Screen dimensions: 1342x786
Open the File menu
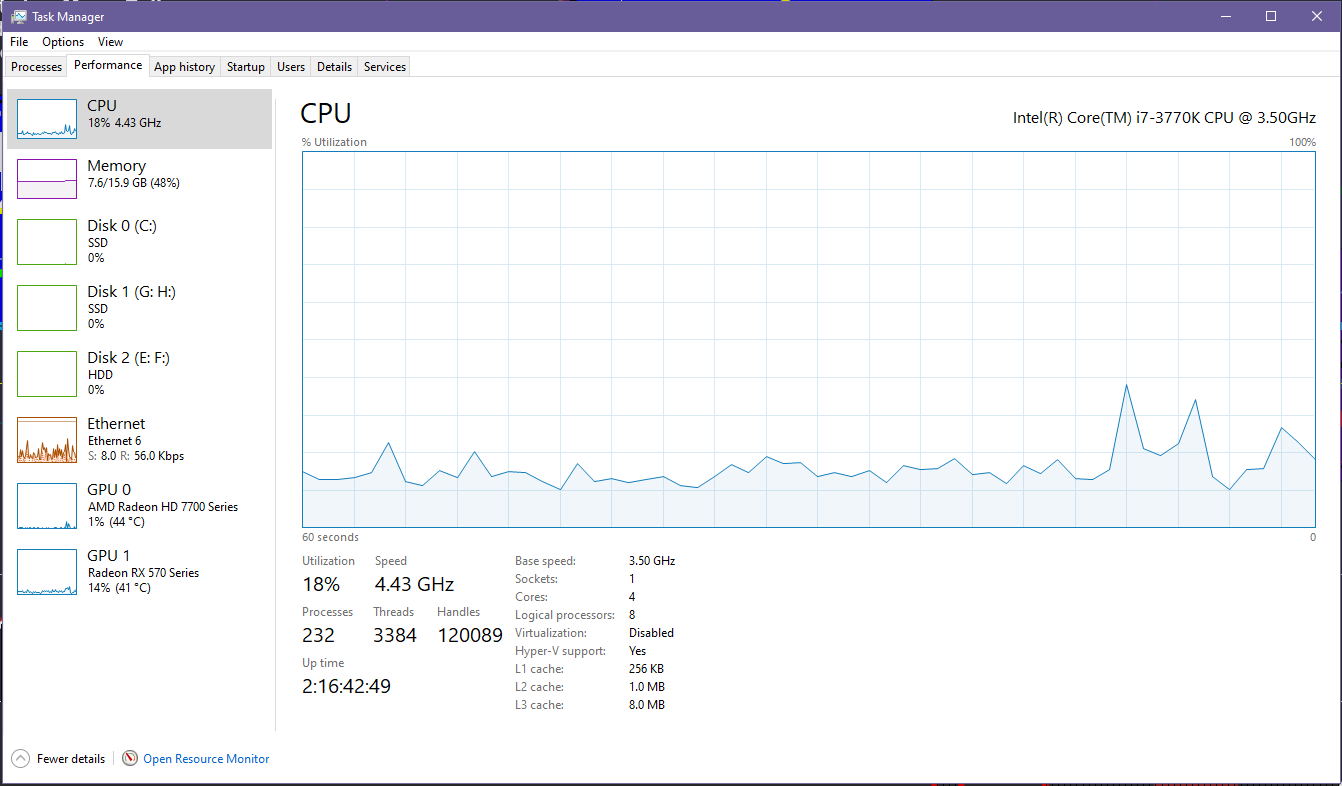19,42
